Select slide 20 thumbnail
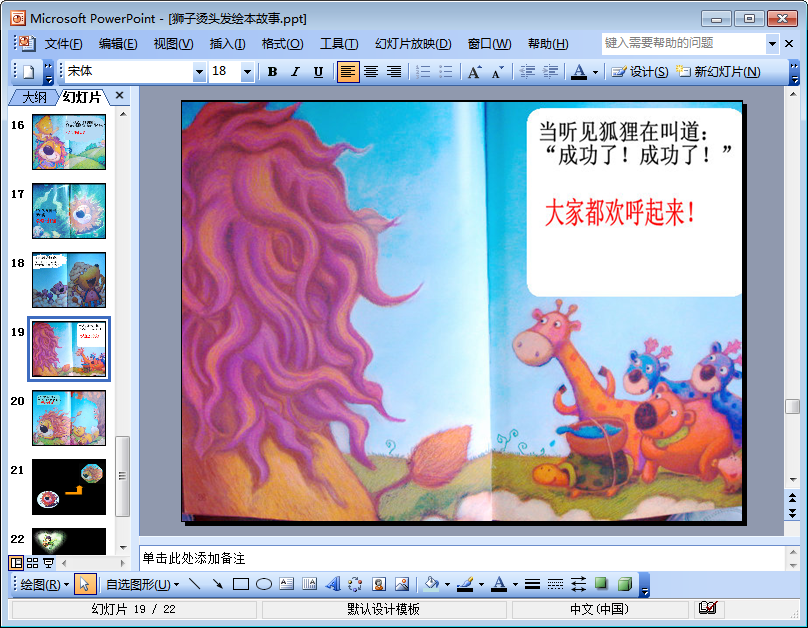Image resolution: width=808 pixels, height=628 pixels. point(69,418)
